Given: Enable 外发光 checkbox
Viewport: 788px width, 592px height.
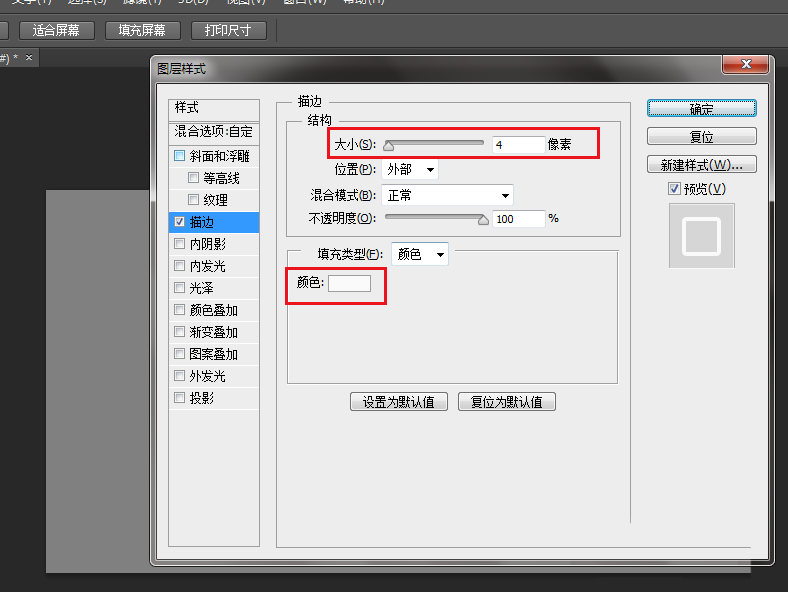Looking at the screenshot, I should click(x=179, y=375).
